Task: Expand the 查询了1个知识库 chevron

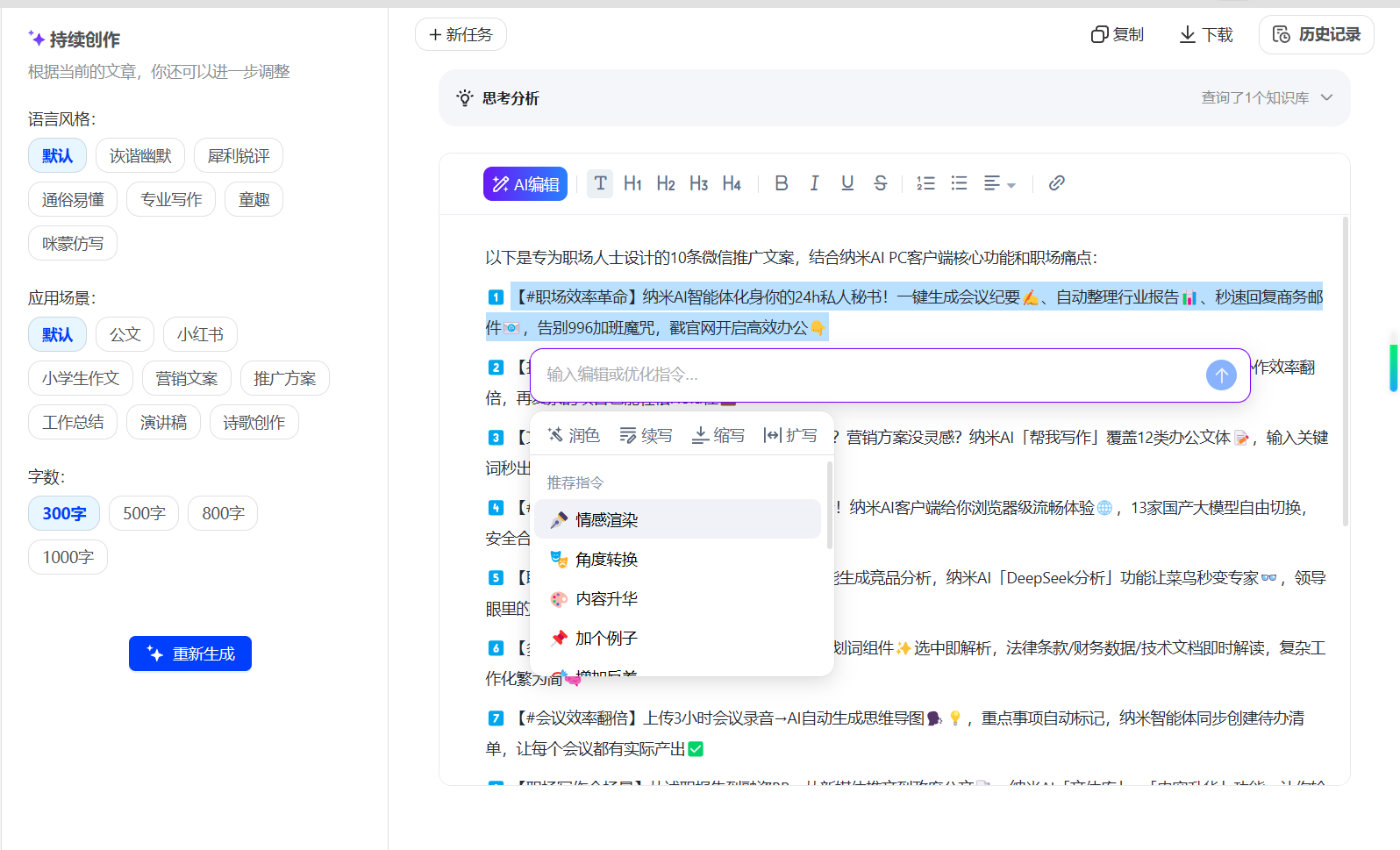Action: click(1326, 97)
